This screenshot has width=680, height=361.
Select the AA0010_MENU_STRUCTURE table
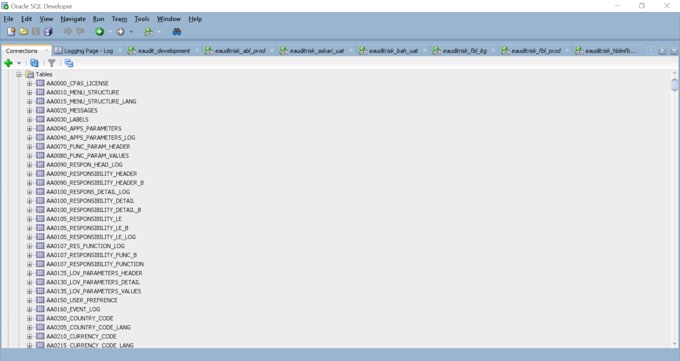click(x=83, y=92)
